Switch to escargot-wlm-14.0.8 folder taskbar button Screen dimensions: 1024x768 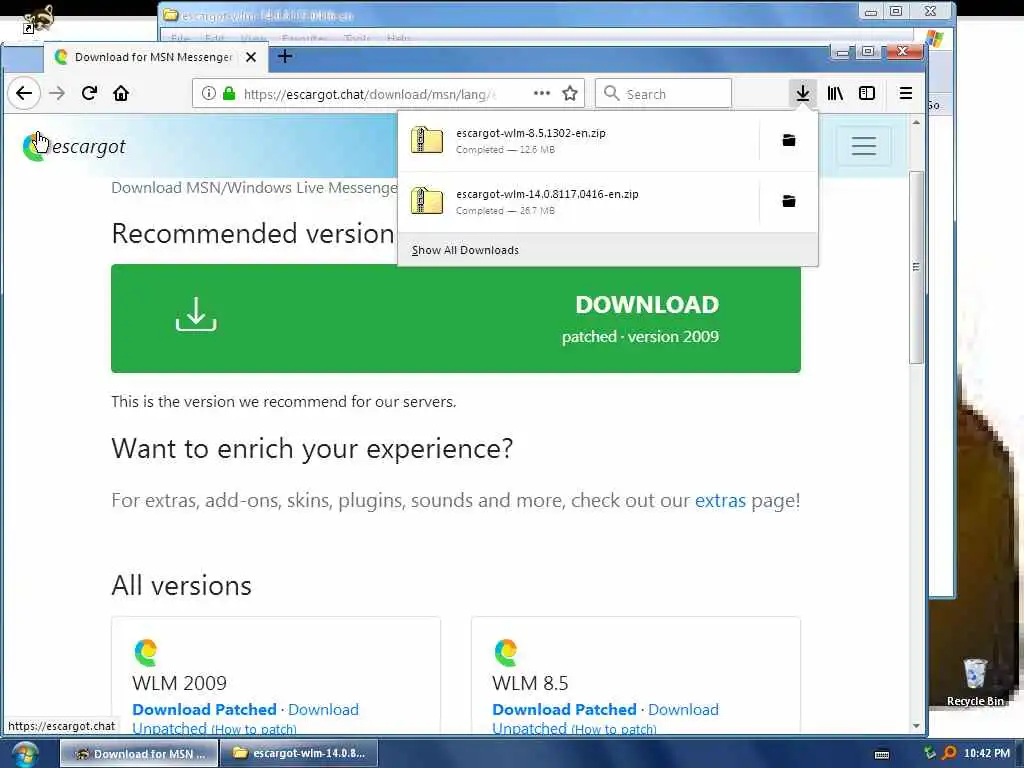tap(298, 754)
